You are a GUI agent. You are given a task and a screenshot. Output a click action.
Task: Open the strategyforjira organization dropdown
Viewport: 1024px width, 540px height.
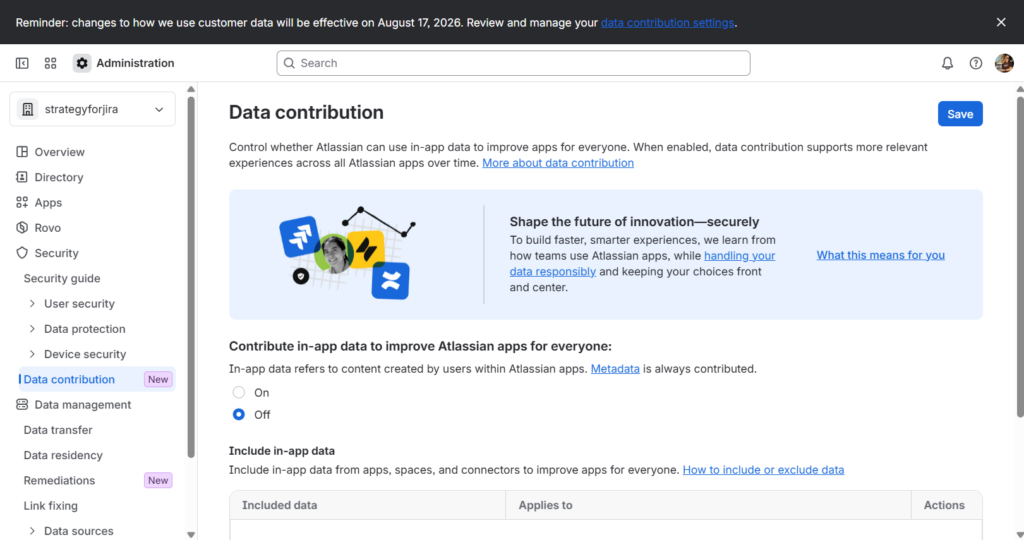coord(93,110)
